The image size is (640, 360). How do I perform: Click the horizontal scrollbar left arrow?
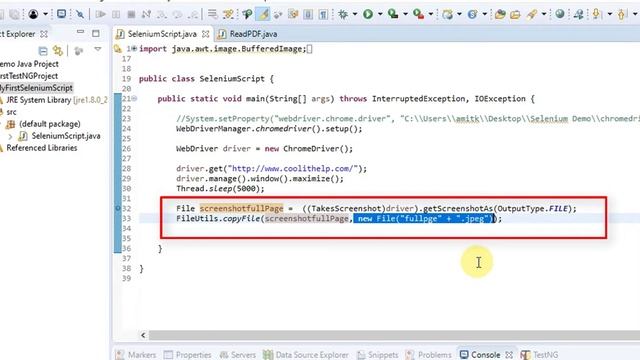click(x=143, y=335)
